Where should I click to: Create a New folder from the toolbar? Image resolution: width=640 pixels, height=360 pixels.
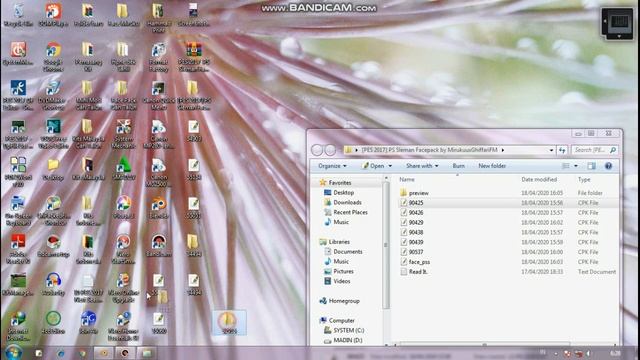[492, 166]
